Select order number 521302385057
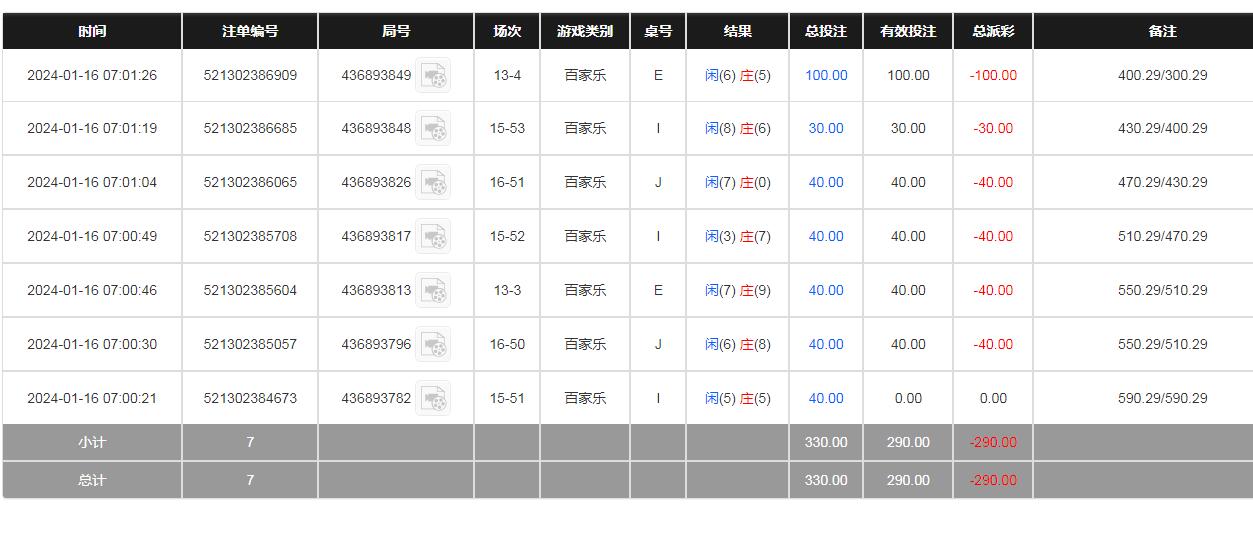The height and width of the screenshot is (549, 1253). (250, 345)
